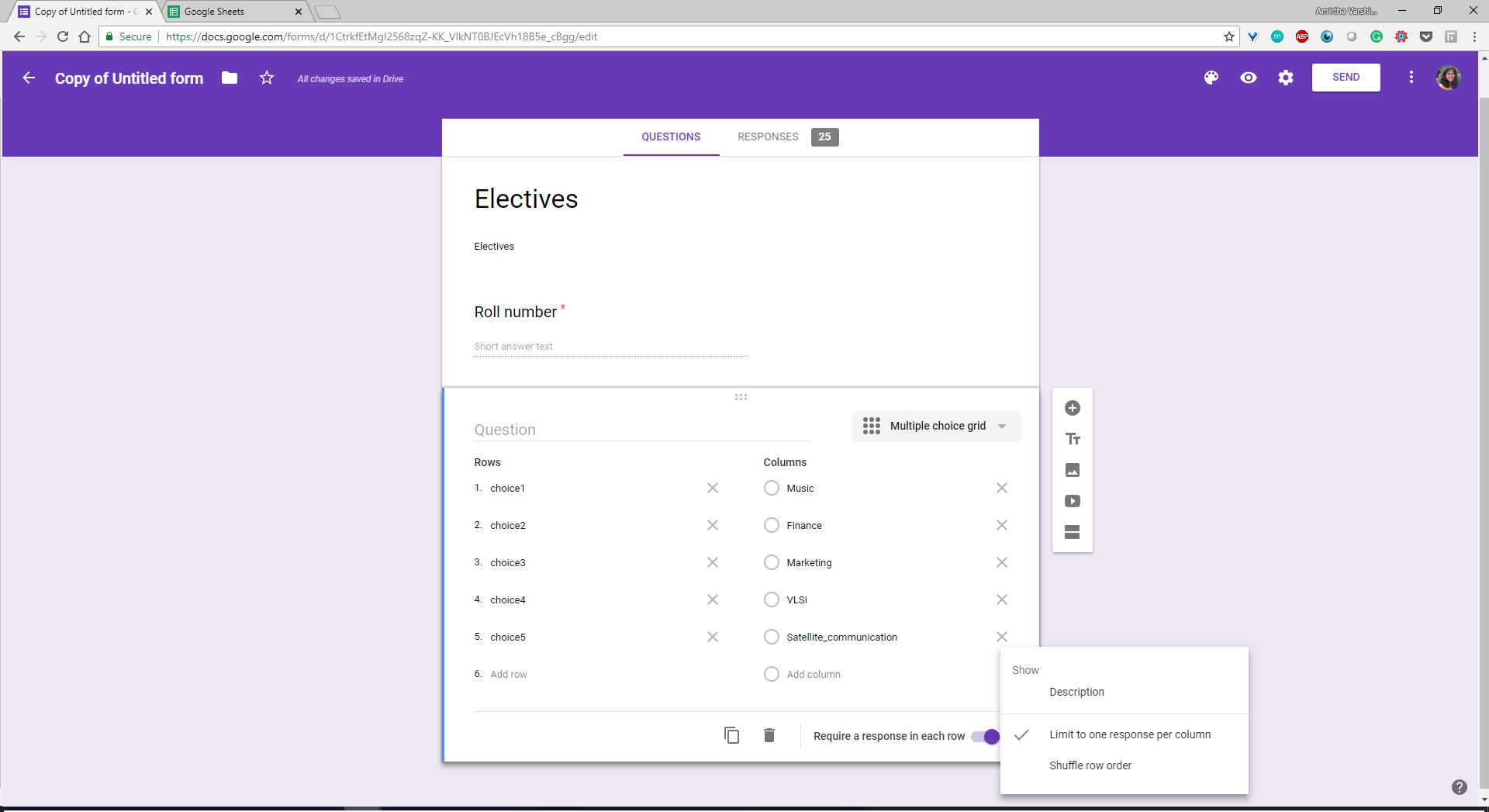This screenshot has height=812, width=1489.
Task: Remove the choice1 row
Action: click(x=713, y=488)
